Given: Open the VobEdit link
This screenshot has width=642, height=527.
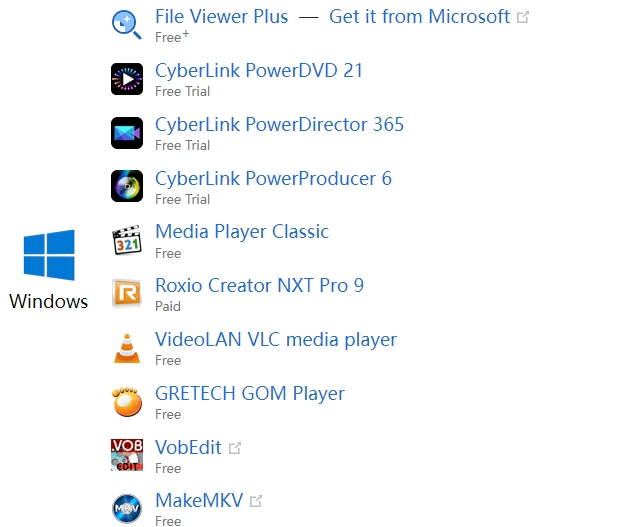Looking at the screenshot, I should click(188, 448).
